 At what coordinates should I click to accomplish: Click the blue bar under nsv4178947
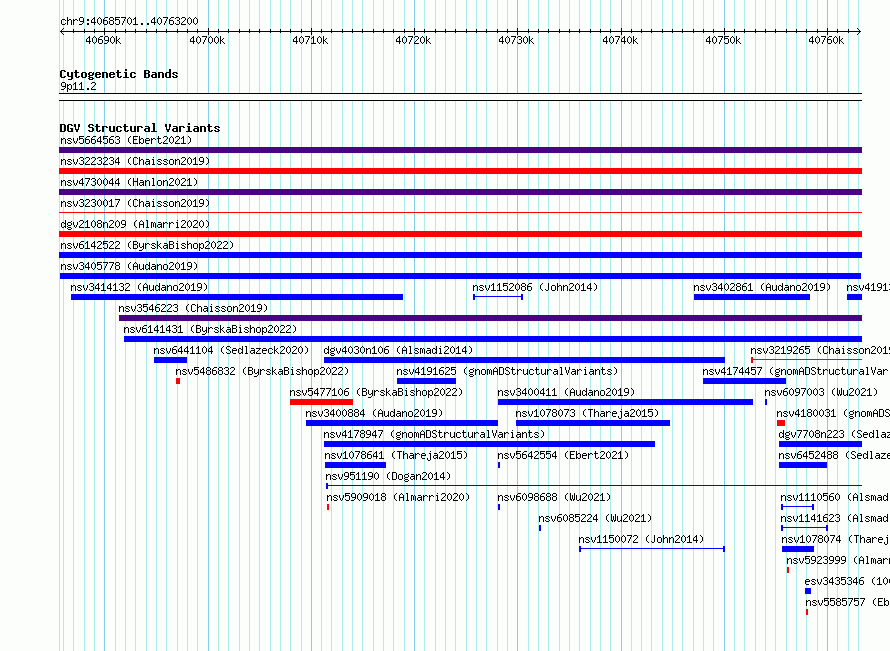[x=489, y=444]
